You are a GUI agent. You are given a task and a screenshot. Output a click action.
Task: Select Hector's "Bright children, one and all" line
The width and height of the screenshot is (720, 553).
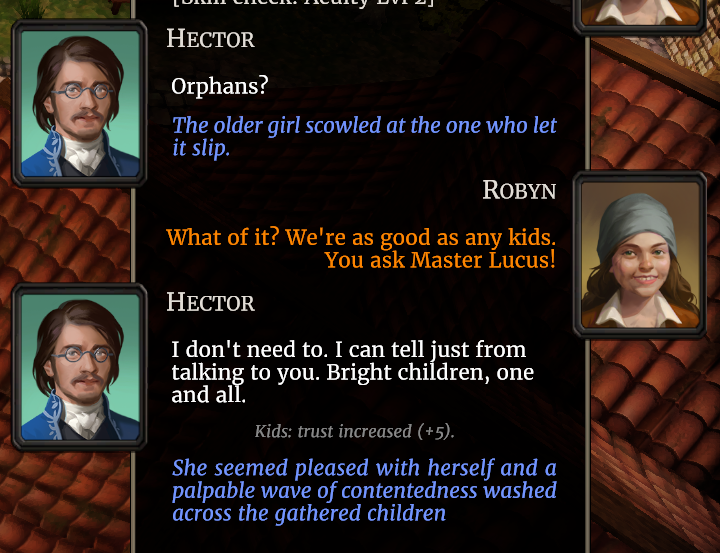(x=353, y=372)
